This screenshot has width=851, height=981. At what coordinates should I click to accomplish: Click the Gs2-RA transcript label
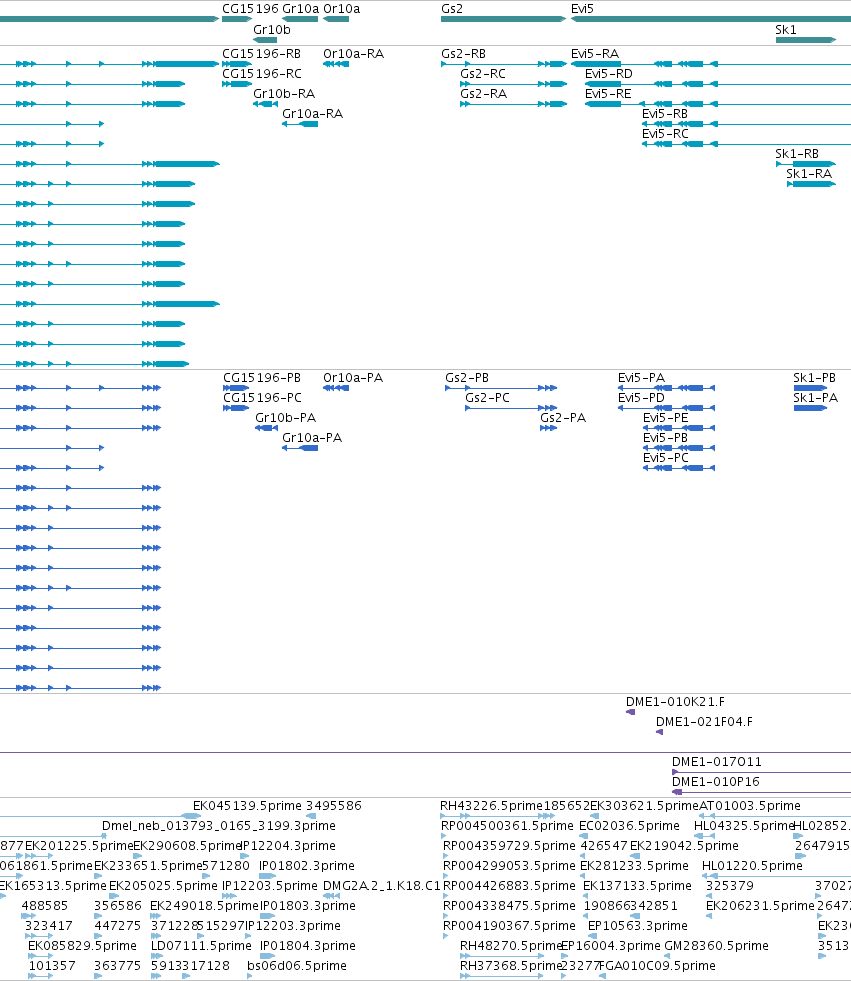coord(484,94)
